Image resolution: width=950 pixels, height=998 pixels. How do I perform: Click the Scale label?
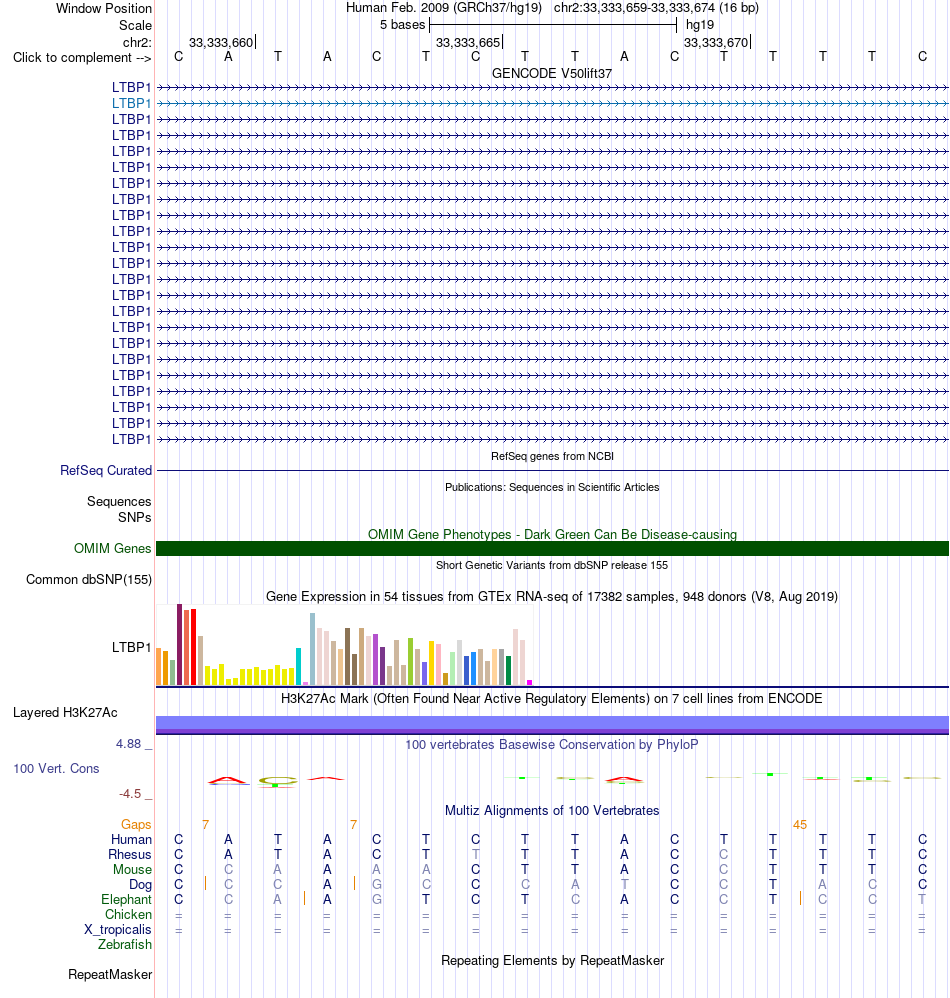pos(136,25)
